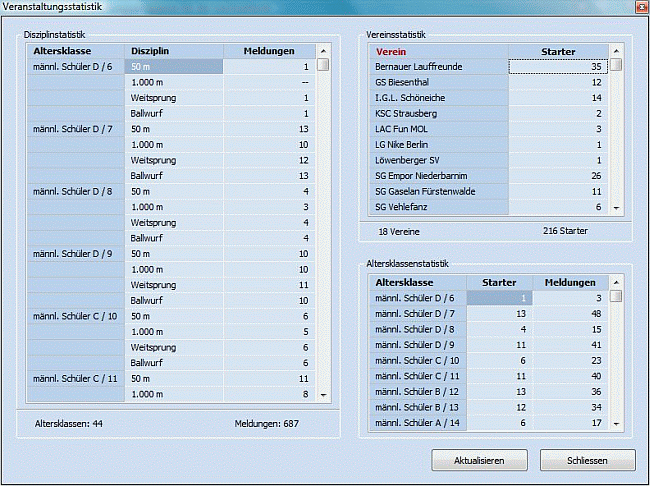This screenshot has height=486, width=650.
Task: Click Meldungen header in Disziplinstatistik table
Action: point(268,50)
